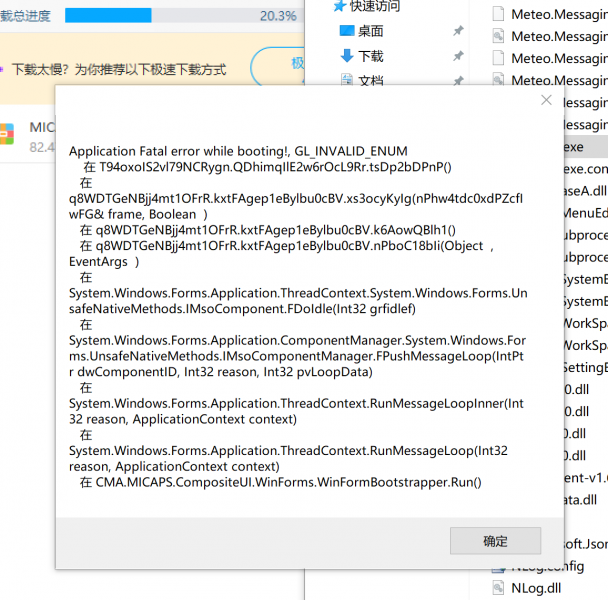
Task: Close the fatal error dialog with X
Action: 546,100
